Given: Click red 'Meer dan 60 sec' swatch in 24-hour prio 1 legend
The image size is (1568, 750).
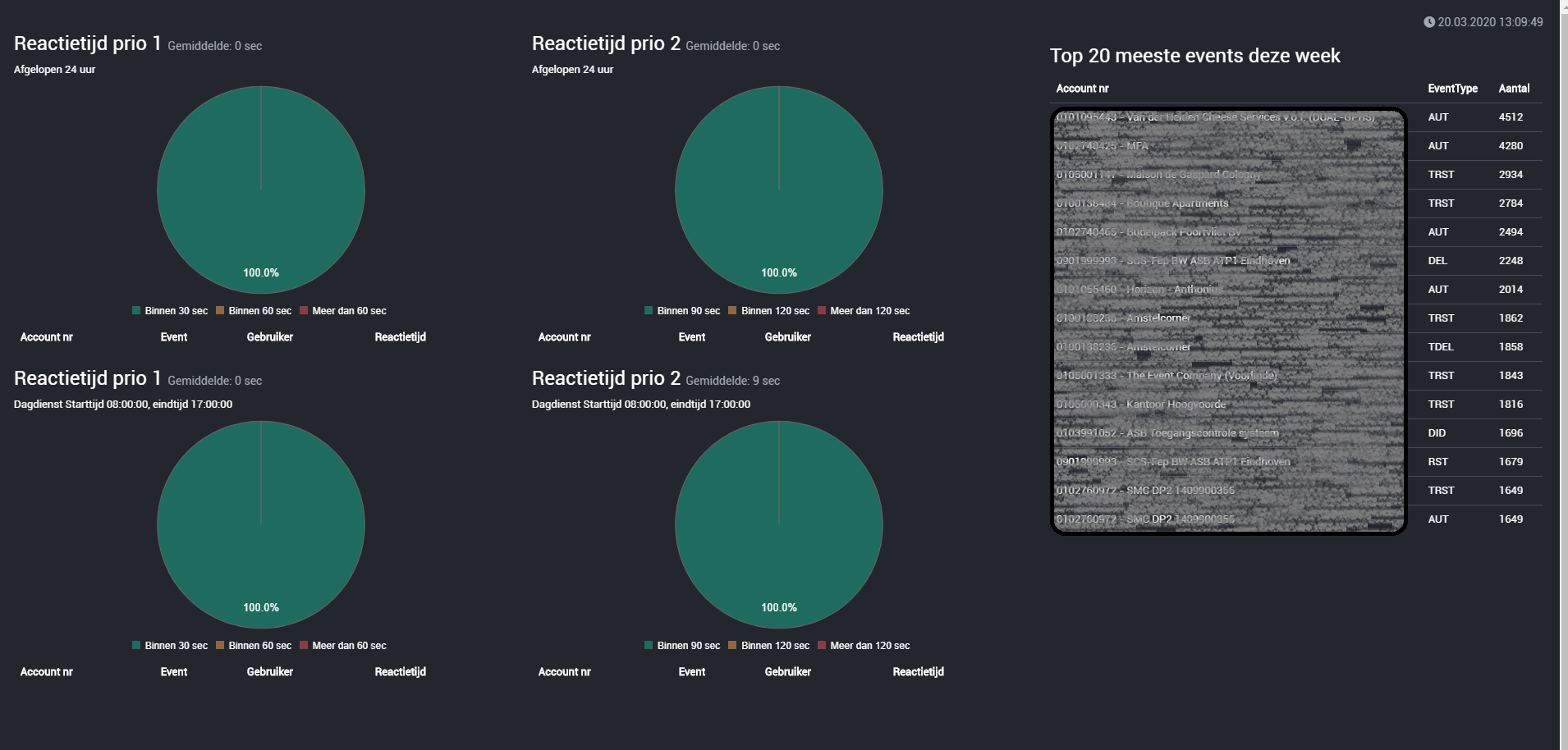Looking at the screenshot, I should [x=304, y=311].
